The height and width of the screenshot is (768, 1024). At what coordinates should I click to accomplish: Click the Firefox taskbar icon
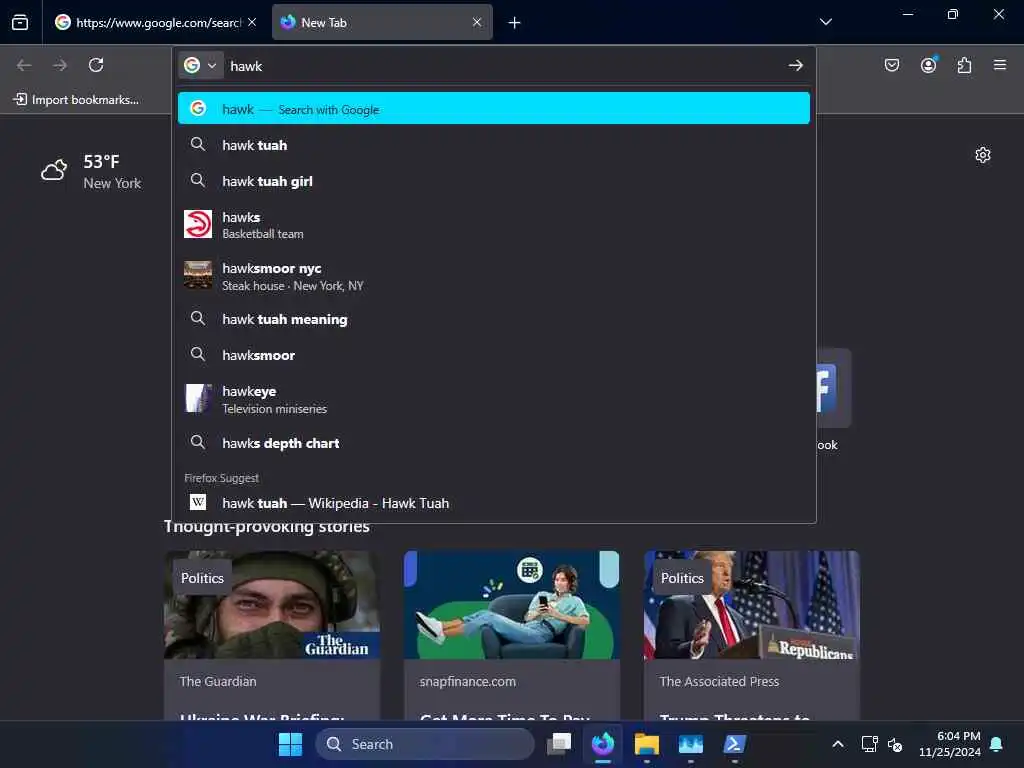pyautogui.click(x=603, y=744)
